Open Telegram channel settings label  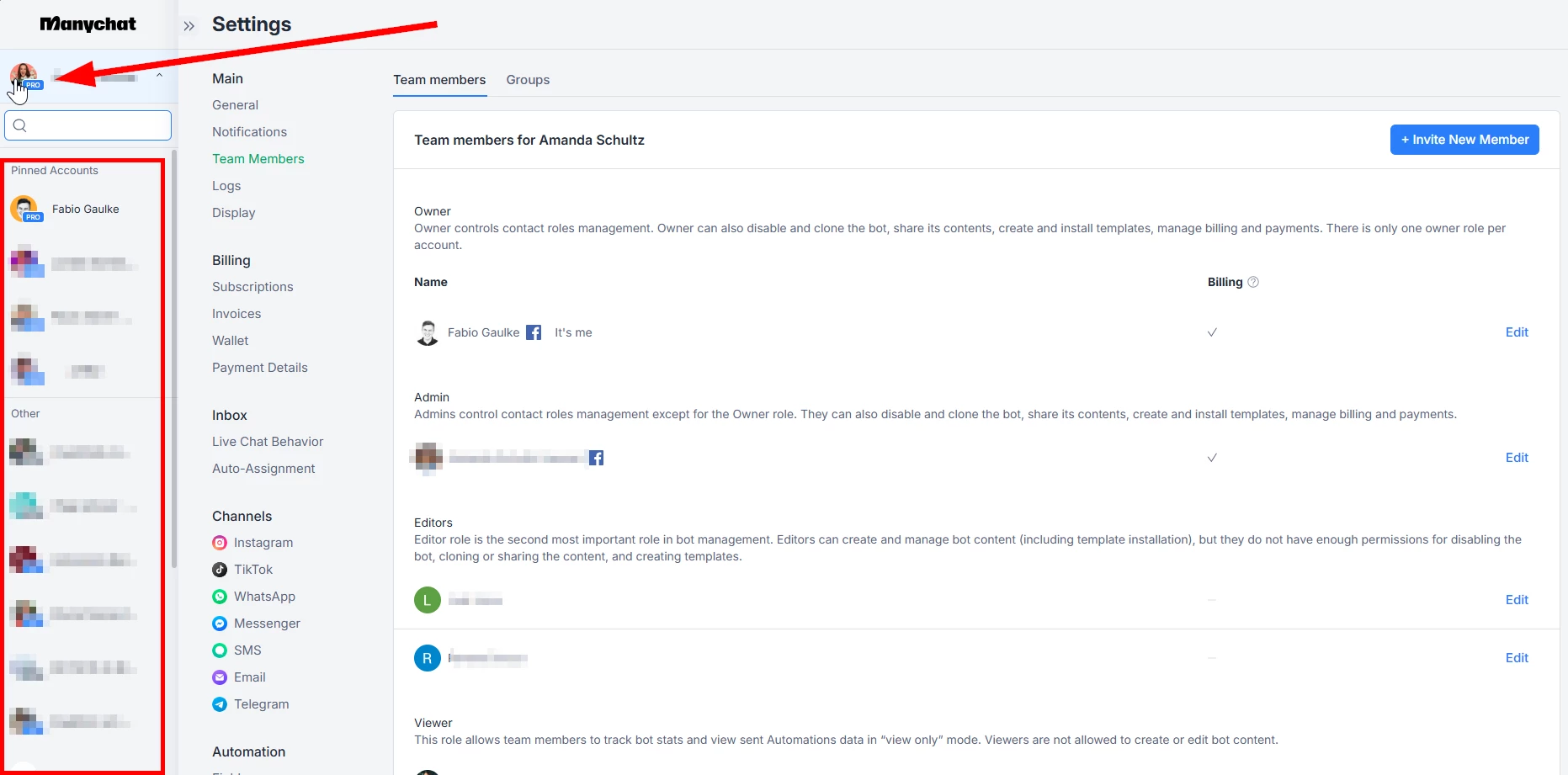(x=261, y=704)
